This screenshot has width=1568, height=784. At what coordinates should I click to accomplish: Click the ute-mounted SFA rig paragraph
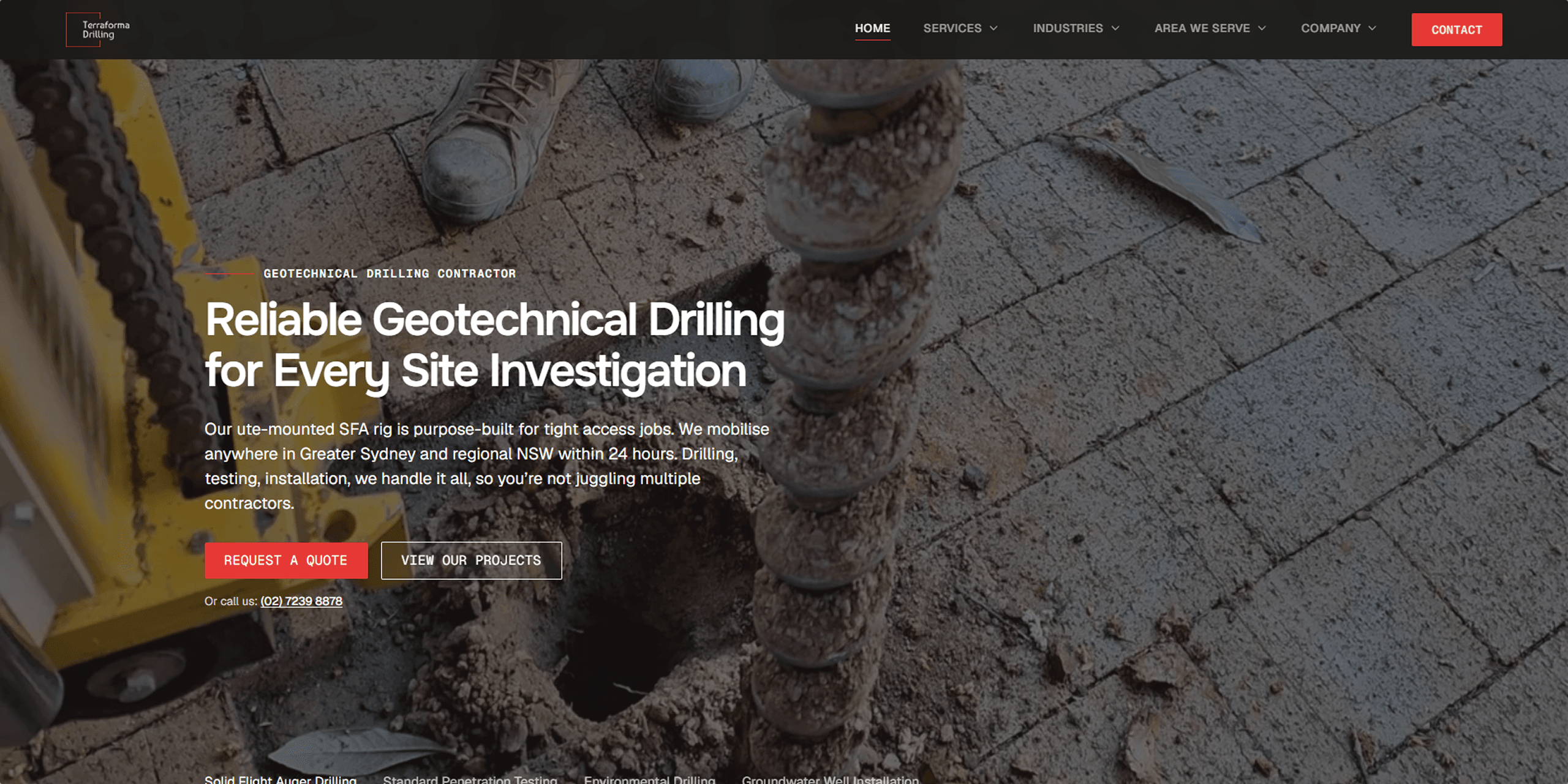[487, 466]
